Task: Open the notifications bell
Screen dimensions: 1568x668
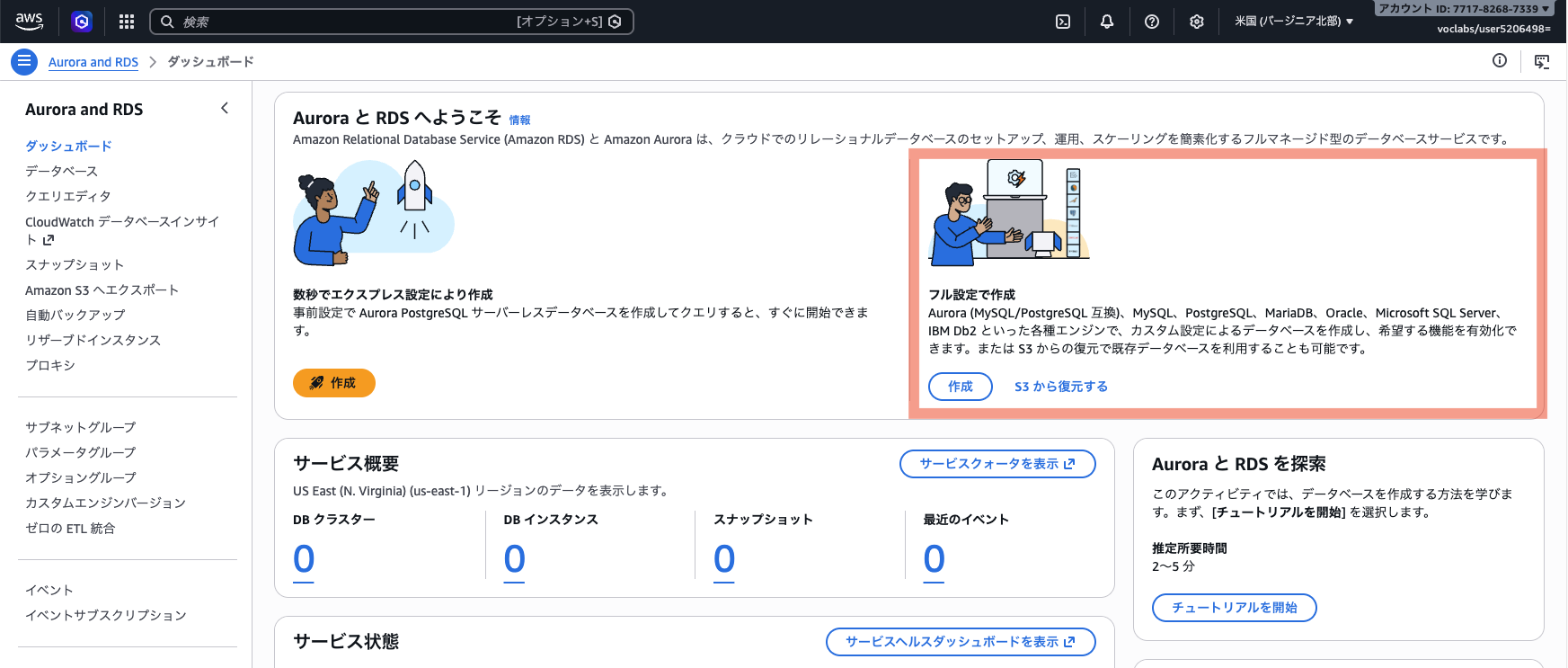Action: point(1107,22)
